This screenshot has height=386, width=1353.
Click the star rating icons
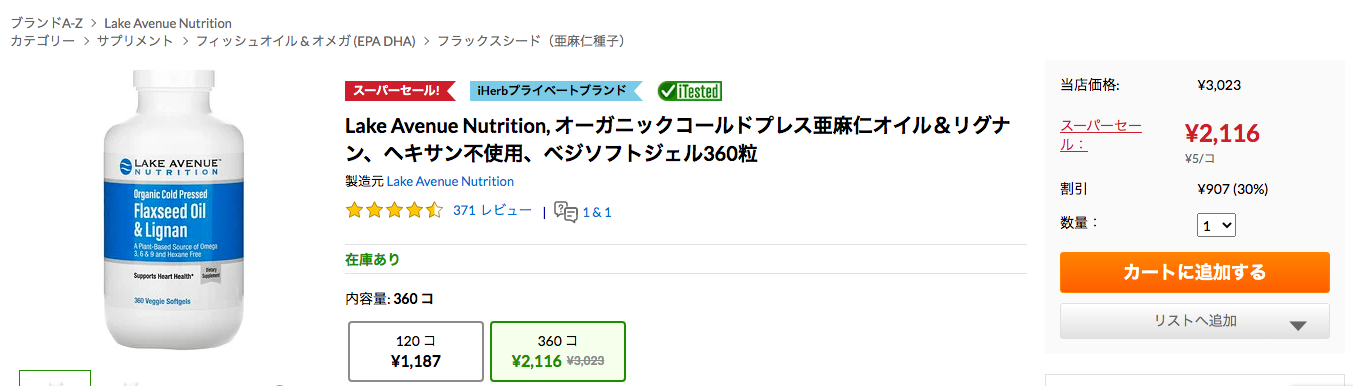point(394,211)
